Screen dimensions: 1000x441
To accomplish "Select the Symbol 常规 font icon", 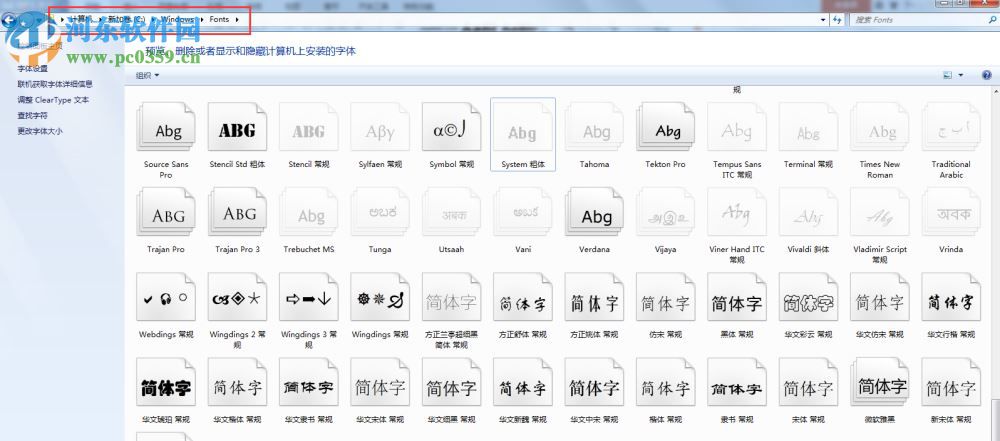I will click(x=452, y=127).
